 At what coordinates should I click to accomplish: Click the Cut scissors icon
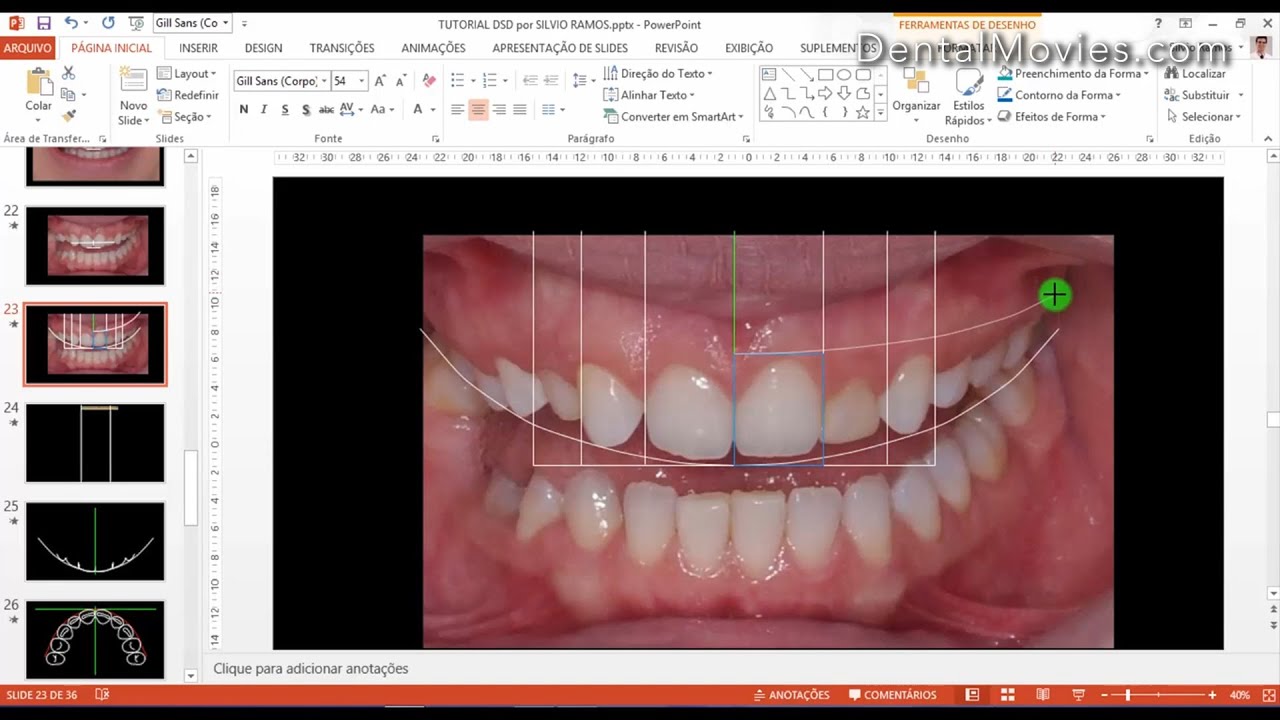click(x=68, y=73)
